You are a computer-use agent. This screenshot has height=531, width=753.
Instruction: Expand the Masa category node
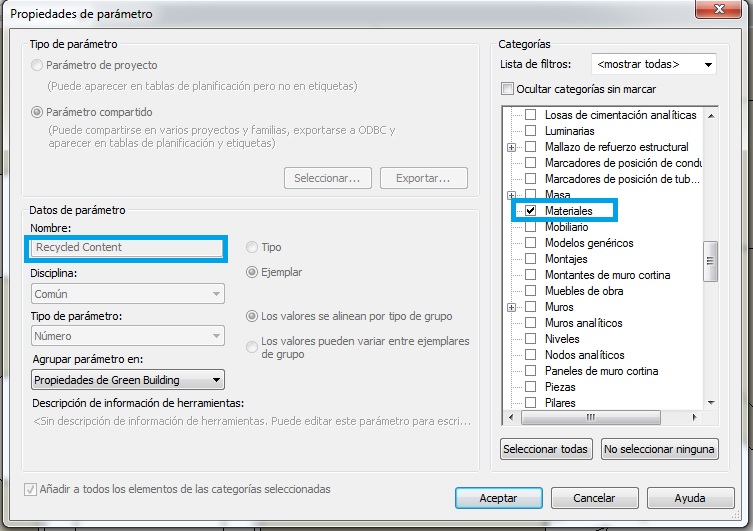[x=512, y=195]
